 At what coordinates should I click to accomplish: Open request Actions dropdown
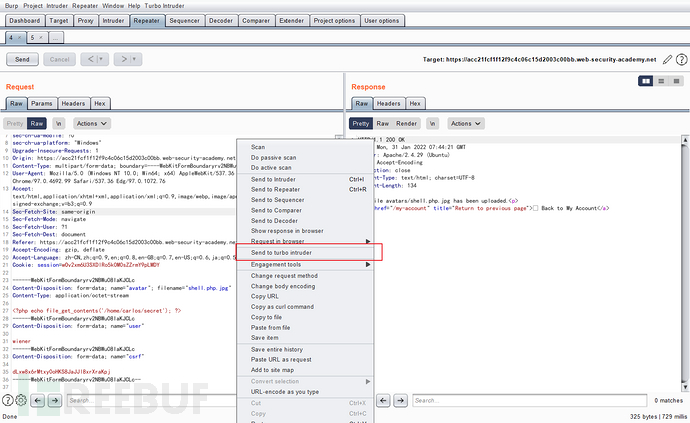[x=92, y=124]
